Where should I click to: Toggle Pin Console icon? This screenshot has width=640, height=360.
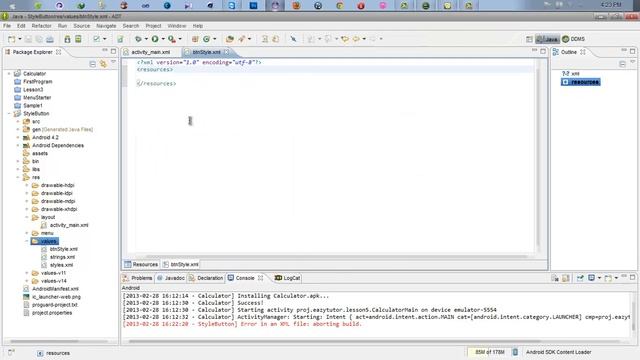pos(580,278)
